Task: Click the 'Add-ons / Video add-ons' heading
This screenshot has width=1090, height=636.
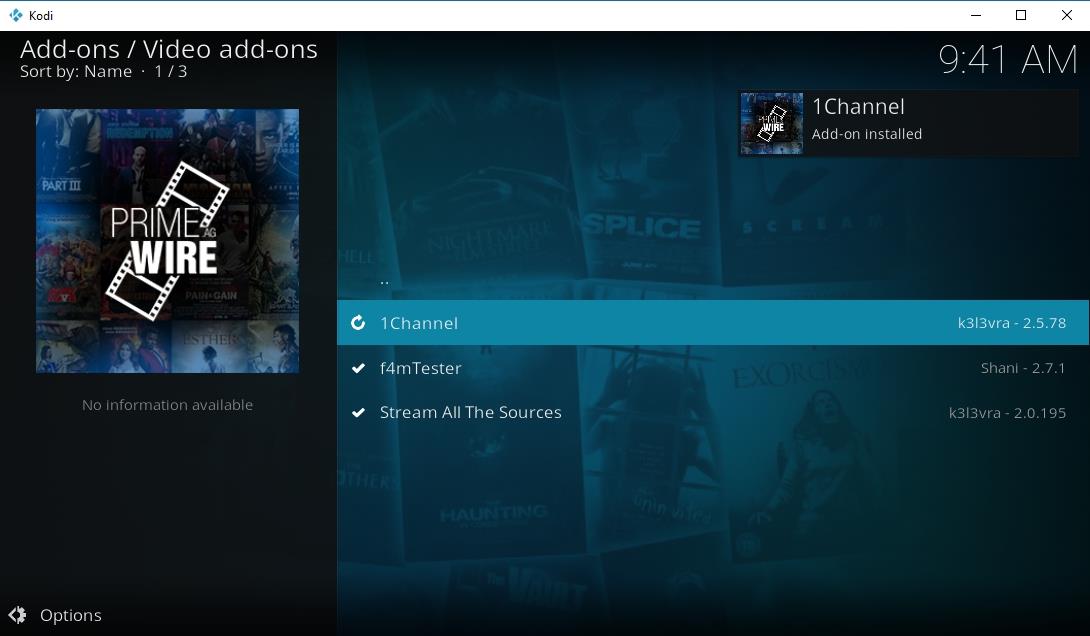Action: (169, 49)
